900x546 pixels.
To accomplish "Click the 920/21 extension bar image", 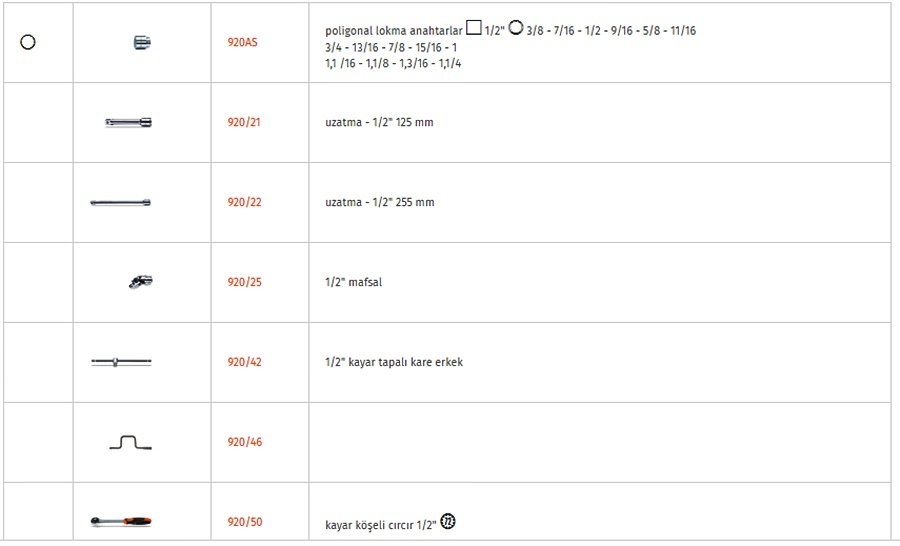I will (129, 122).
